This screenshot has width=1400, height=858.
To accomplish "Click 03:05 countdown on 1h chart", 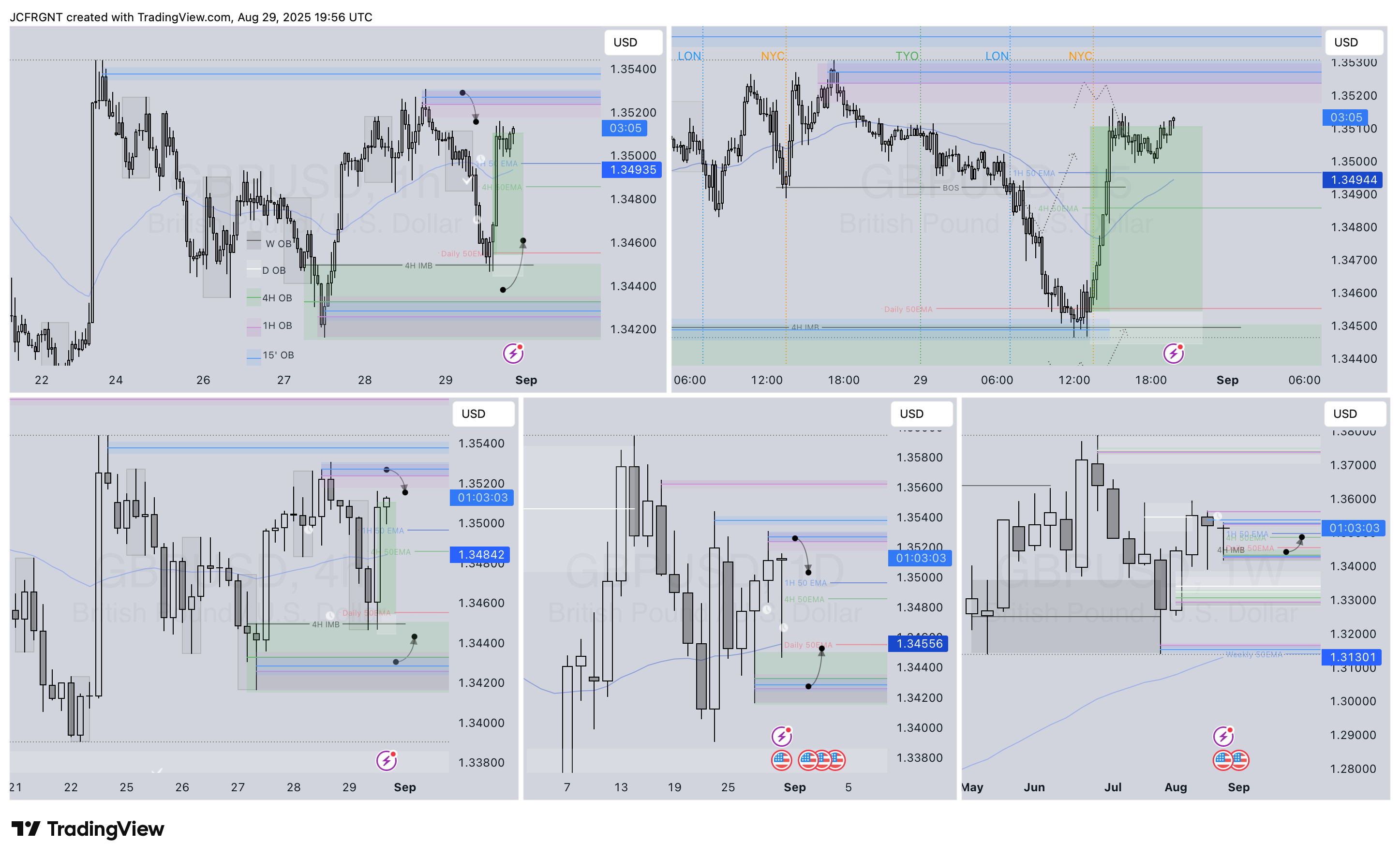I will tap(625, 129).
